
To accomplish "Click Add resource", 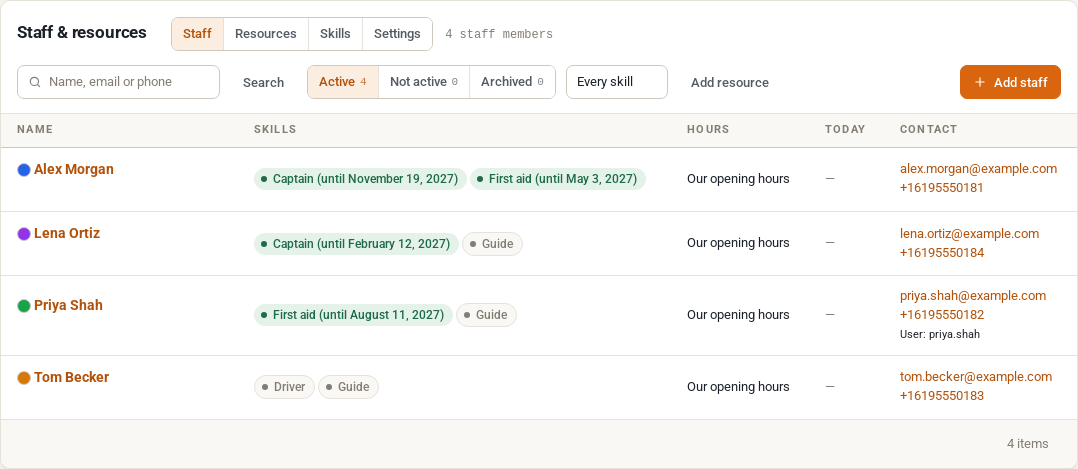I will [x=729, y=83].
